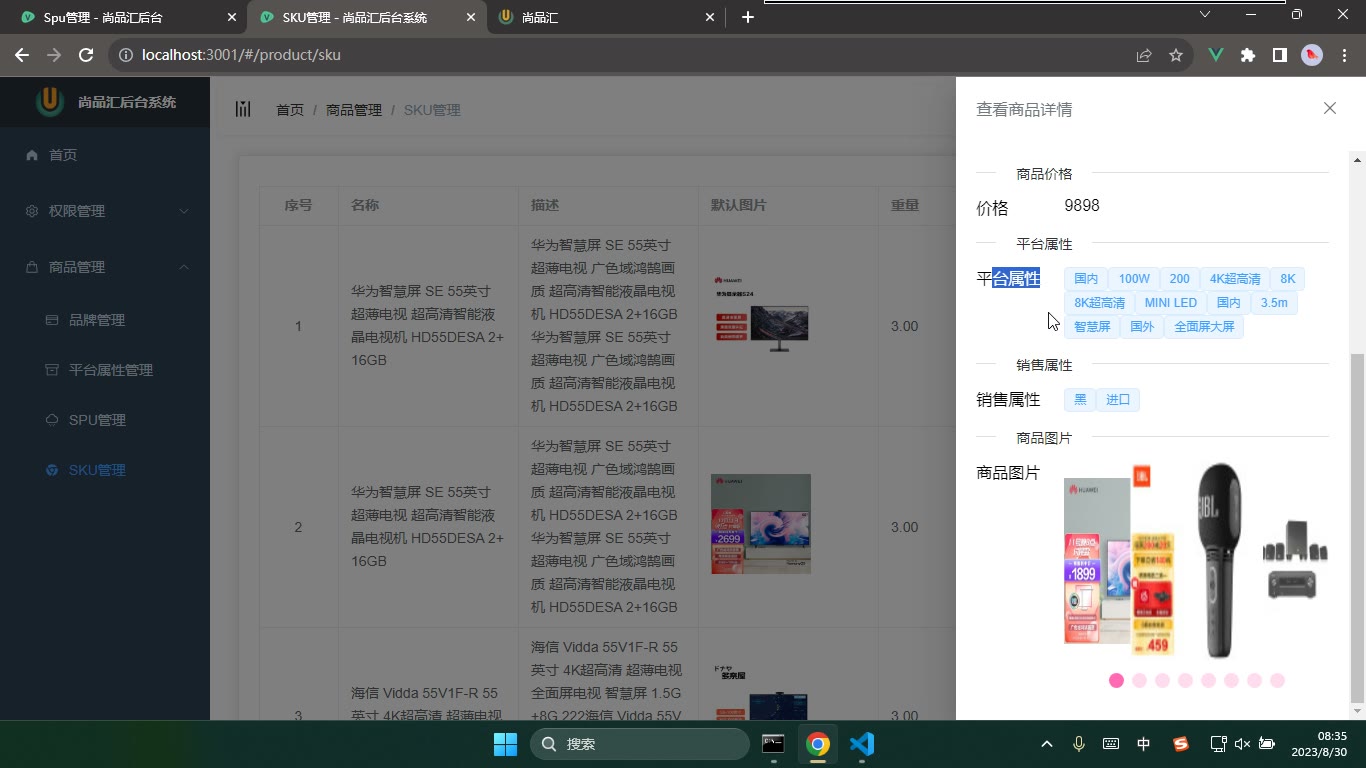
Task: Close the 查看商品详情 drawer
Action: (1329, 108)
